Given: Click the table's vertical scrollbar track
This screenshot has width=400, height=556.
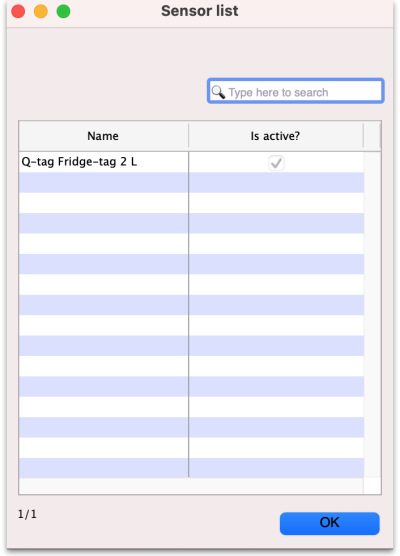Looking at the screenshot, I should [x=372, y=314].
